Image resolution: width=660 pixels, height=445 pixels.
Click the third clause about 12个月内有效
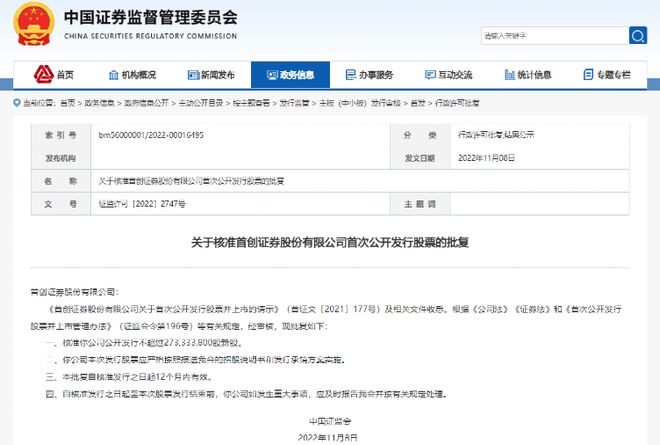(129, 377)
